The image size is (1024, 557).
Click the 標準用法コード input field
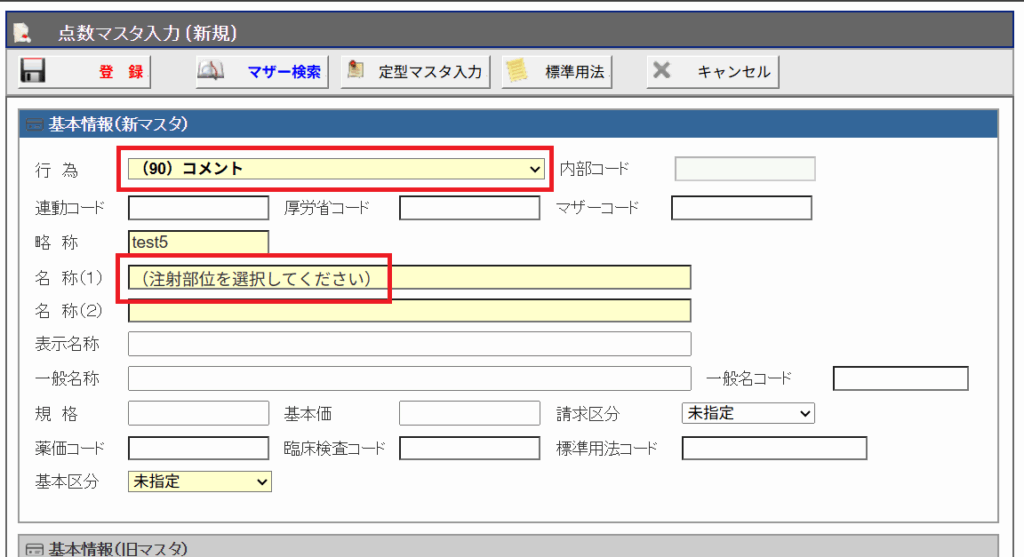[773, 447]
